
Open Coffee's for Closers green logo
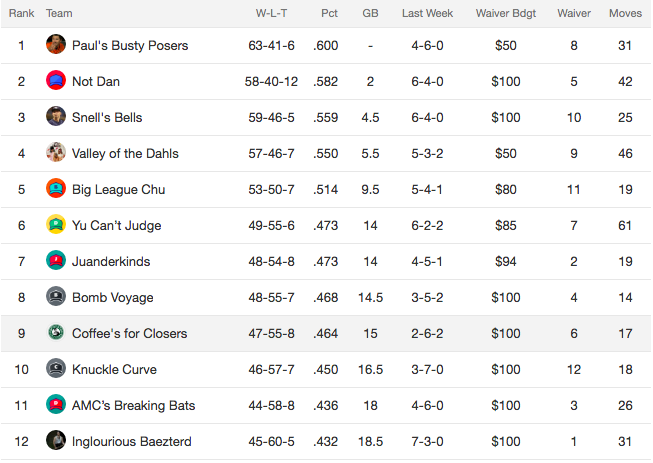tap(56, 332)
